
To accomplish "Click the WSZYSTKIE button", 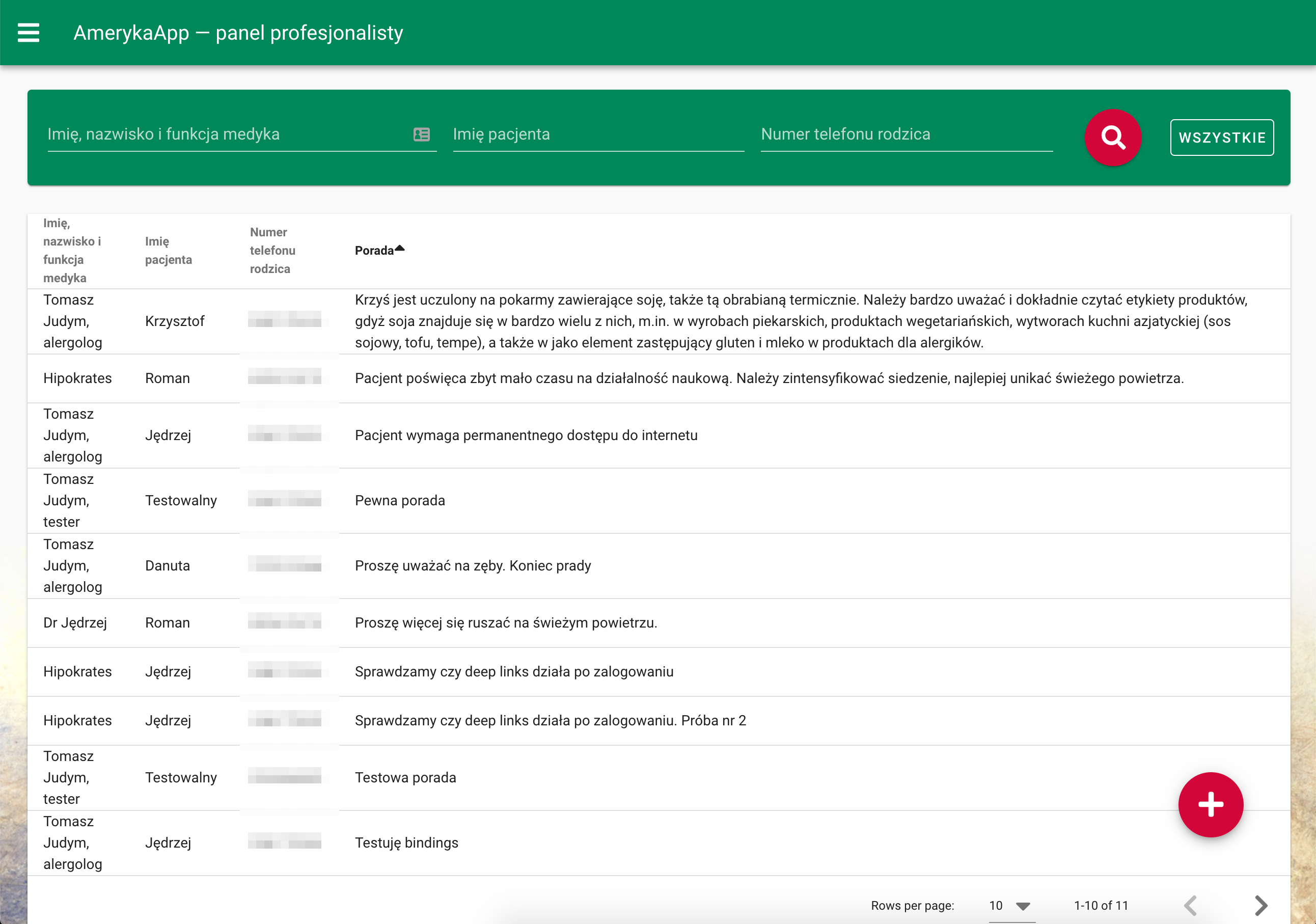I will pos(1221,138).
